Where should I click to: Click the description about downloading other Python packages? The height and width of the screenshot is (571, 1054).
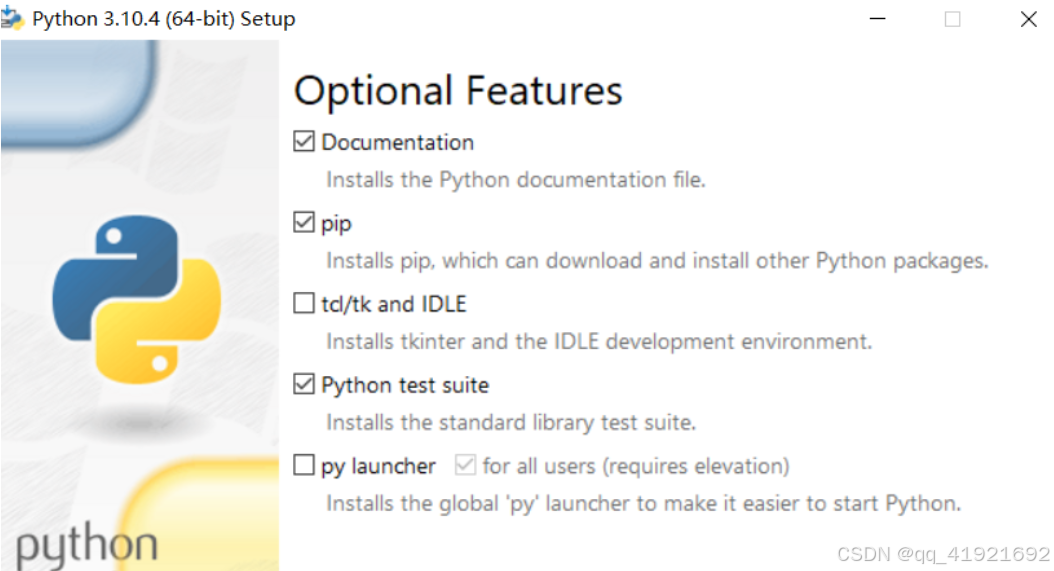657,261
